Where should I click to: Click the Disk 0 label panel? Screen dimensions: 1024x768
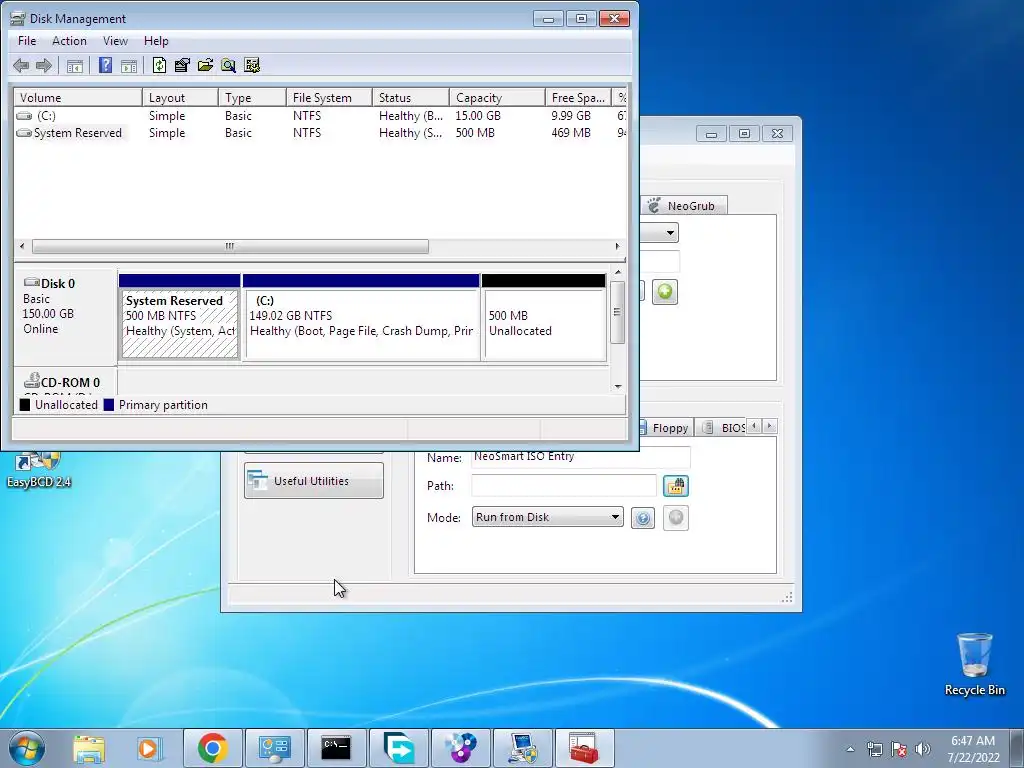(x=65, y=317)
